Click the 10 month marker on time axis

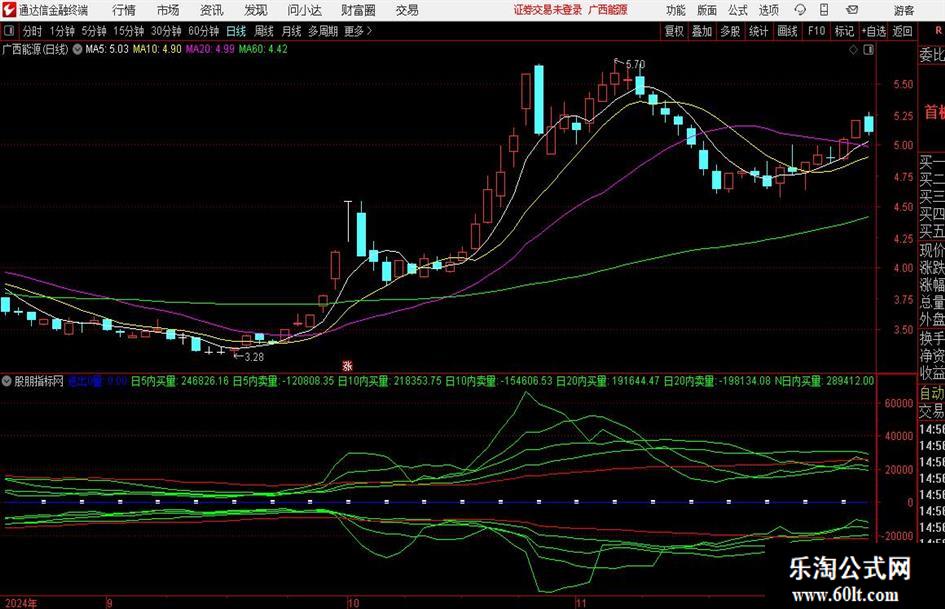tap(353, 603)
